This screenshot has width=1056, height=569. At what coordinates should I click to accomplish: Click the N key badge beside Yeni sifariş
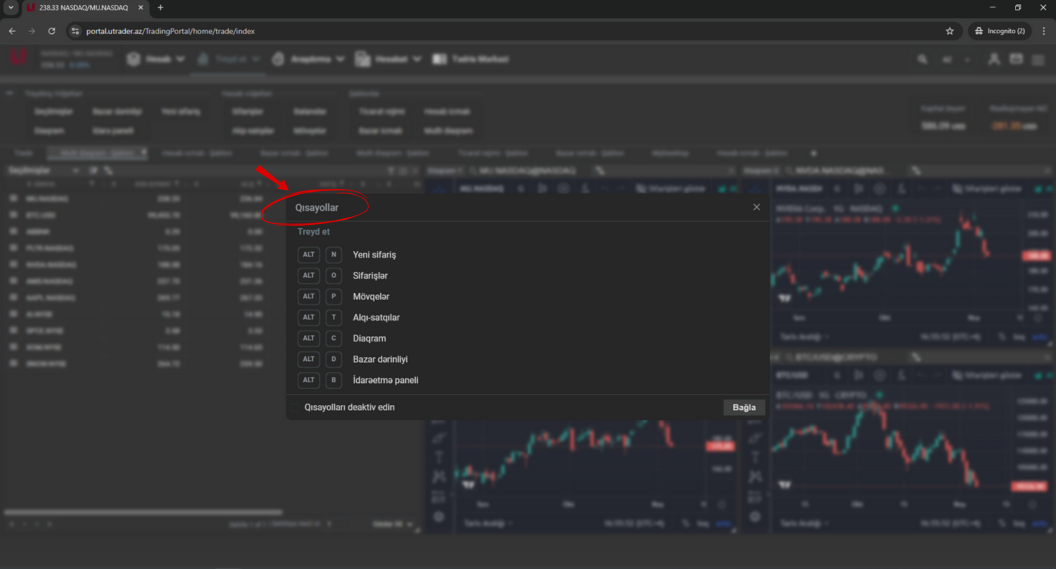(334, 255)
